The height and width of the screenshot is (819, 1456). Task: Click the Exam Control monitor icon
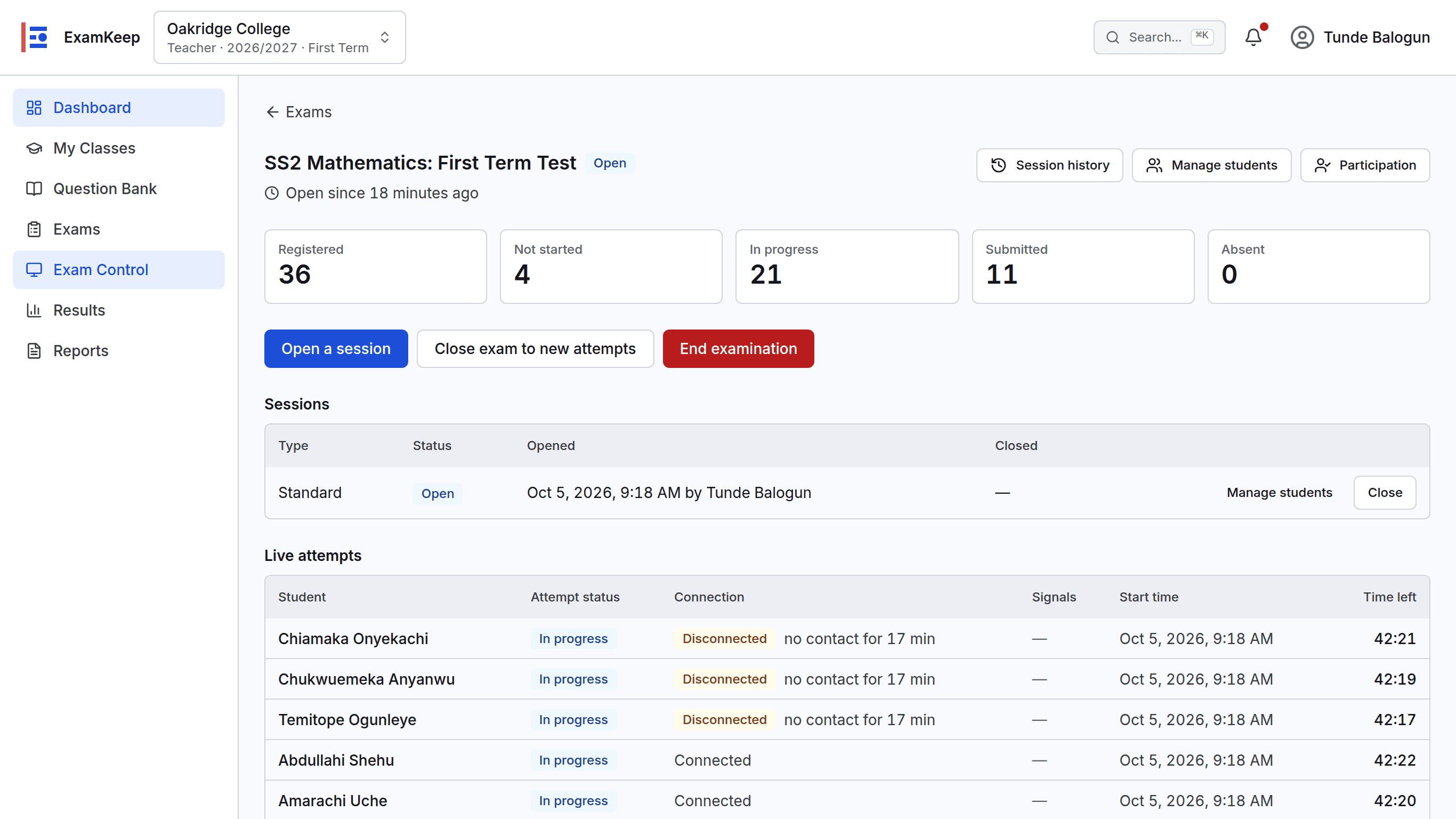click(34, 270)
